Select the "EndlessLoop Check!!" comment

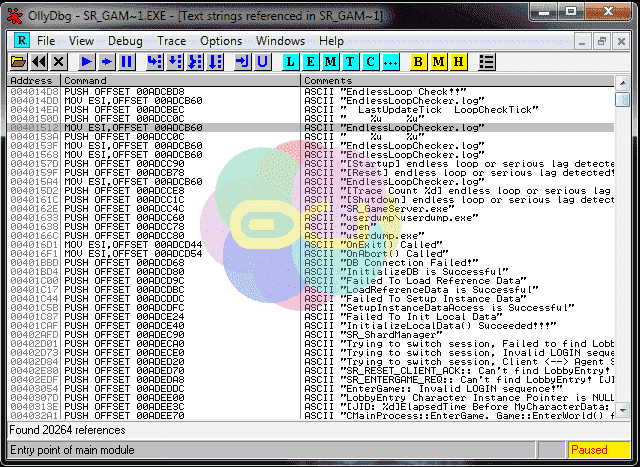click(385, 91)
